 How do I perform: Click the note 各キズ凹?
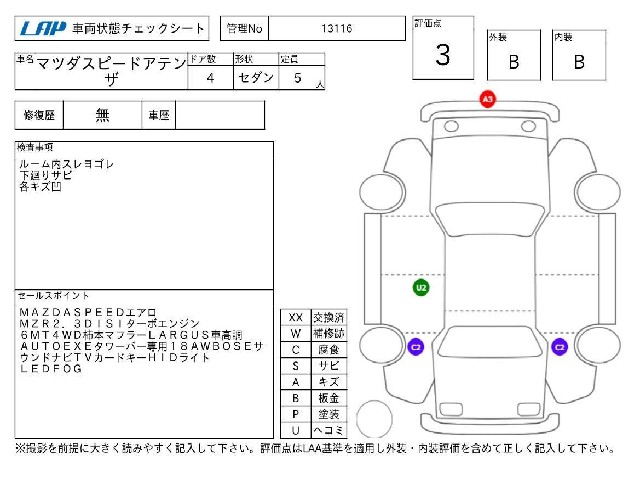pyautogui.click(x=40, y=187)
